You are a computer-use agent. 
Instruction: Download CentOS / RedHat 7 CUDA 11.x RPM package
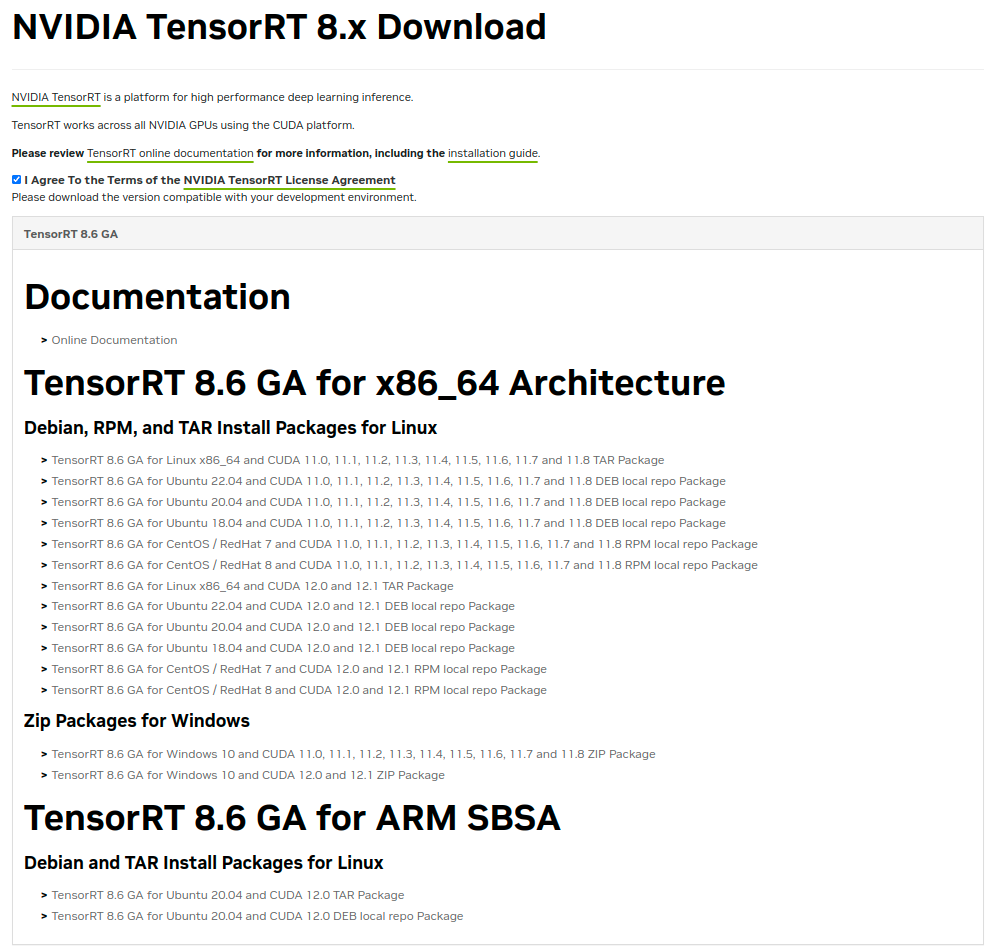(405, 544)
